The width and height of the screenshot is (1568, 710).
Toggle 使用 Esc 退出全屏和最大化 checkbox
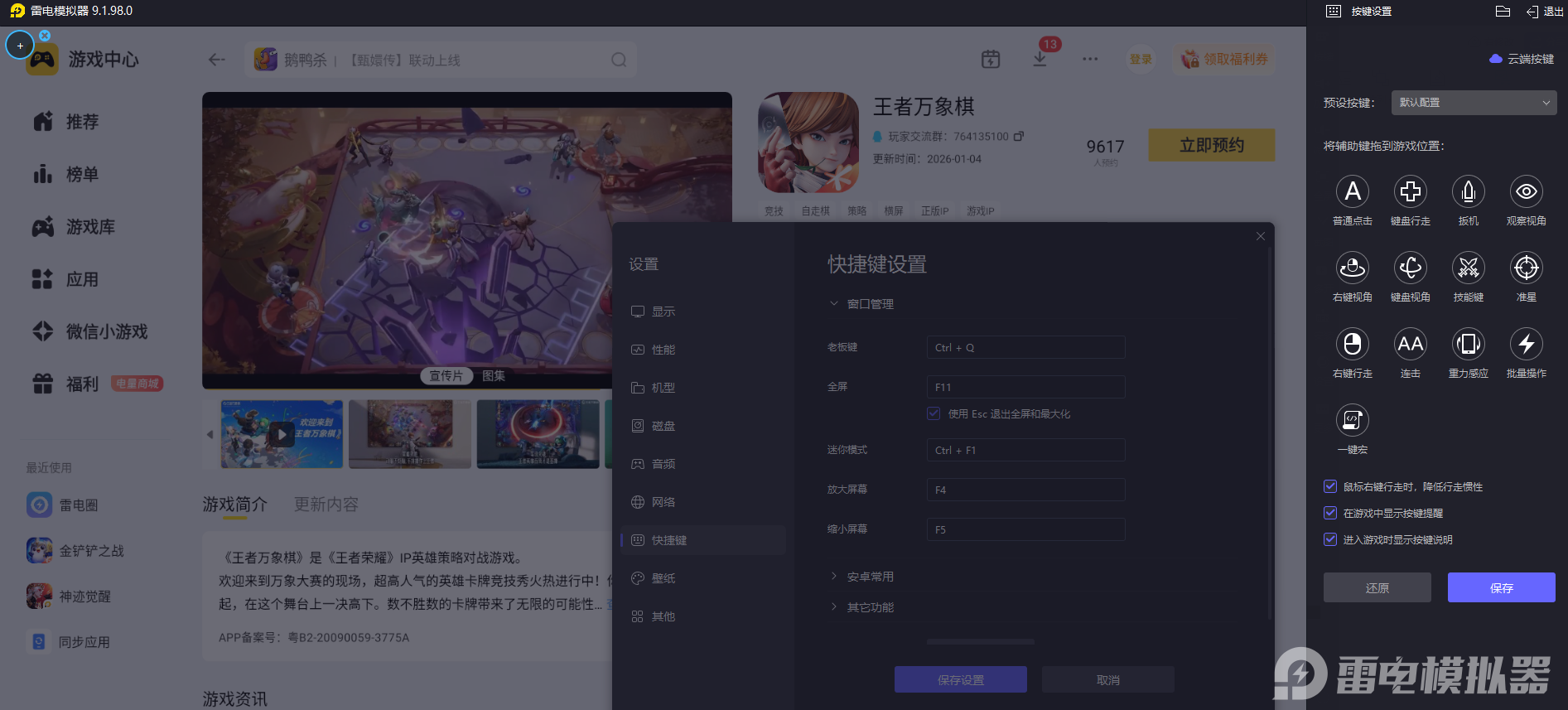(x=934, y=413)
